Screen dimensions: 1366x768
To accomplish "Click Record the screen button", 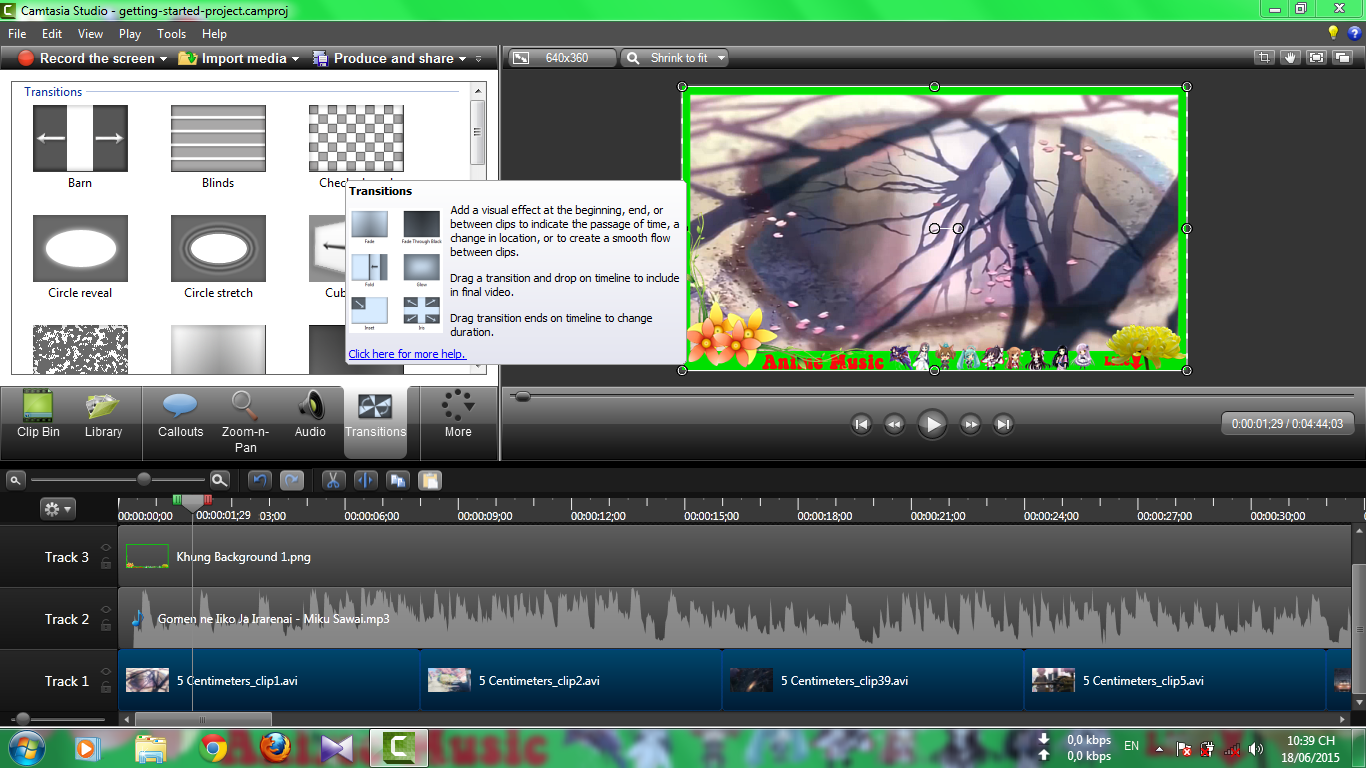I will tap(86, 59).
